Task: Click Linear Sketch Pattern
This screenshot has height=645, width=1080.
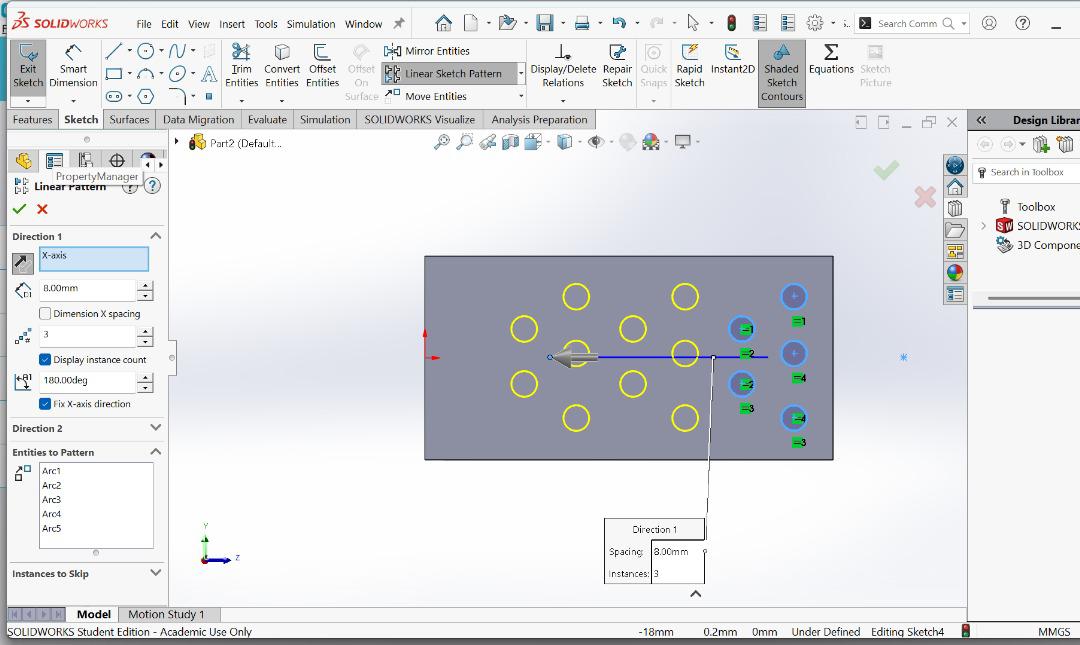Action: (x=444, y=74)
